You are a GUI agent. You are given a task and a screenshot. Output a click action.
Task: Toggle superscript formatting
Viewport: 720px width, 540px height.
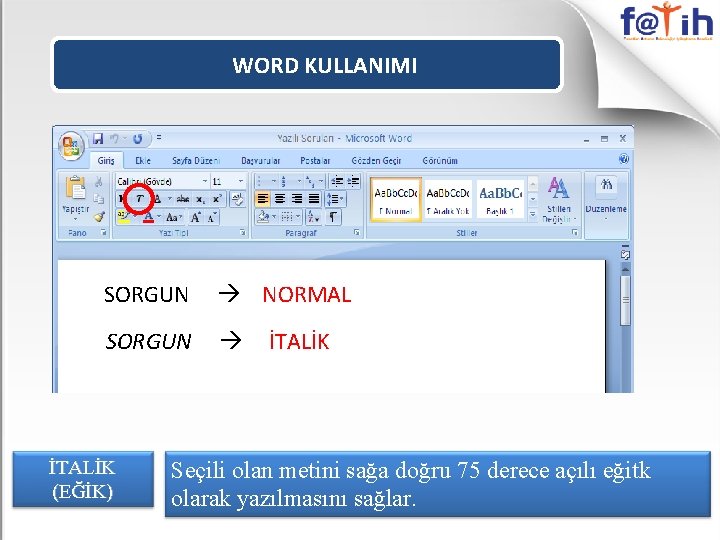click(x=217, y=199)
